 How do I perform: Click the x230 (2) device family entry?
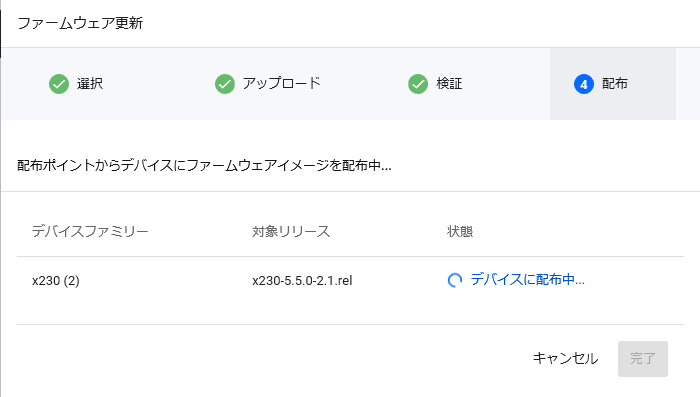click(x=56, y=281)
